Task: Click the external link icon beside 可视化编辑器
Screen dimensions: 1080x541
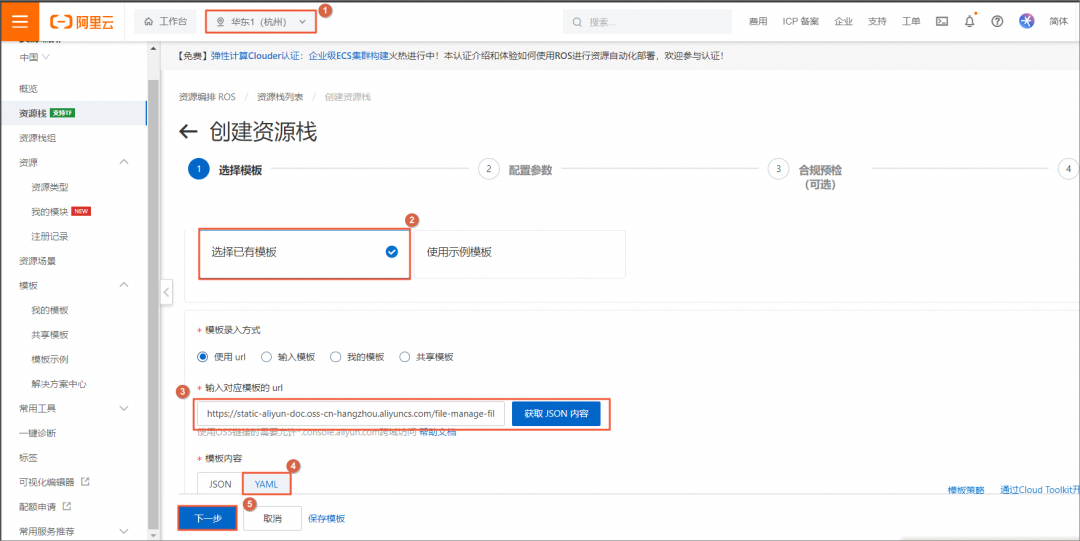Action: coord(85,482)
